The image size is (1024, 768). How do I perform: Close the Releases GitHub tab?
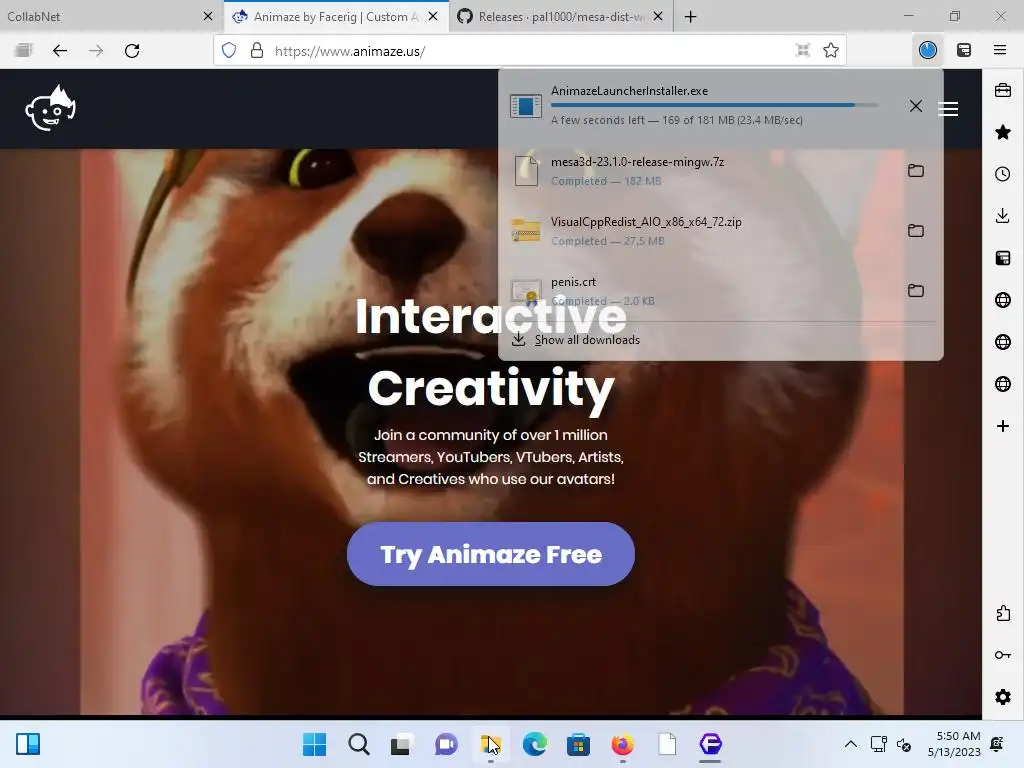pyautogui.click(x=658, y=16)
